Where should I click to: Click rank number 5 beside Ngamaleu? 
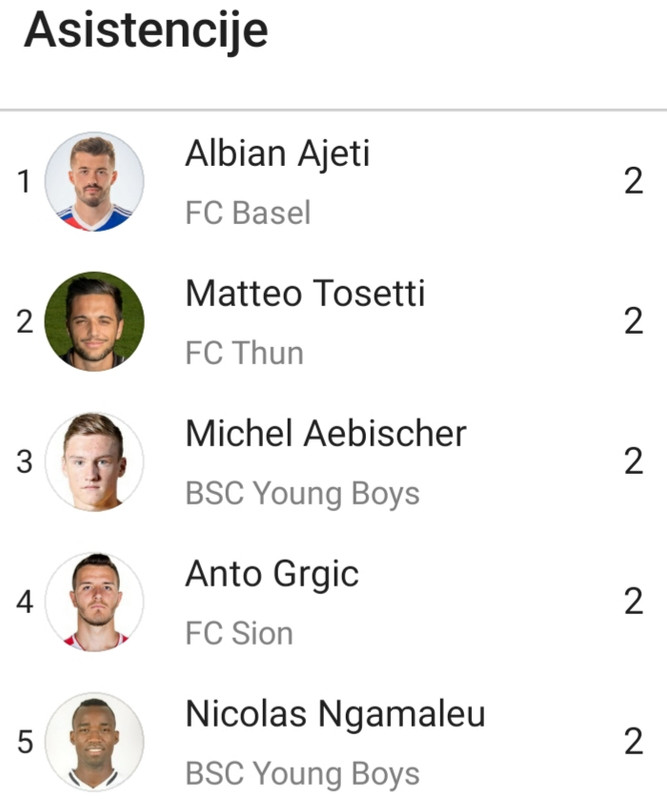[25, 742]
